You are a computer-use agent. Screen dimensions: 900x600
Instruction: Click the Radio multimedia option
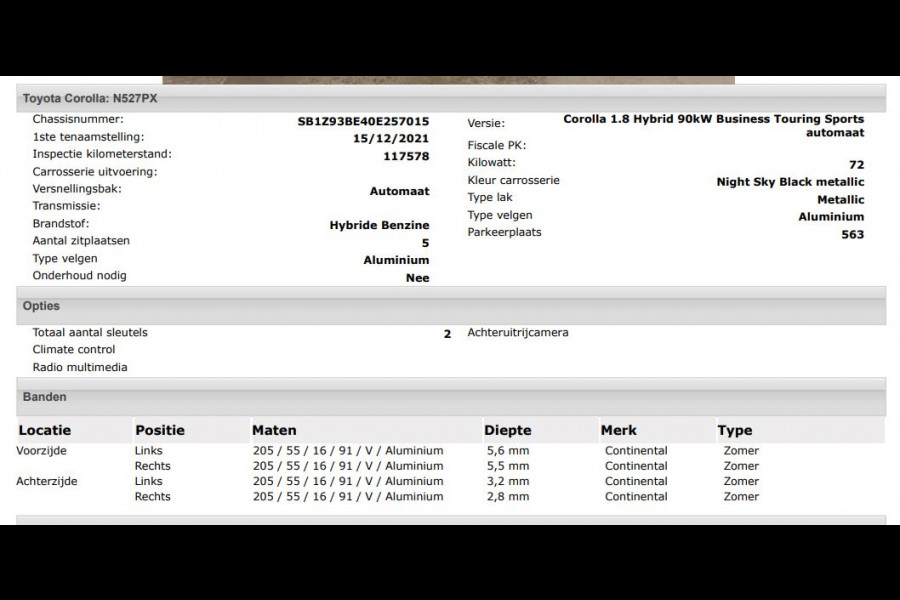[x=80, y=367]
